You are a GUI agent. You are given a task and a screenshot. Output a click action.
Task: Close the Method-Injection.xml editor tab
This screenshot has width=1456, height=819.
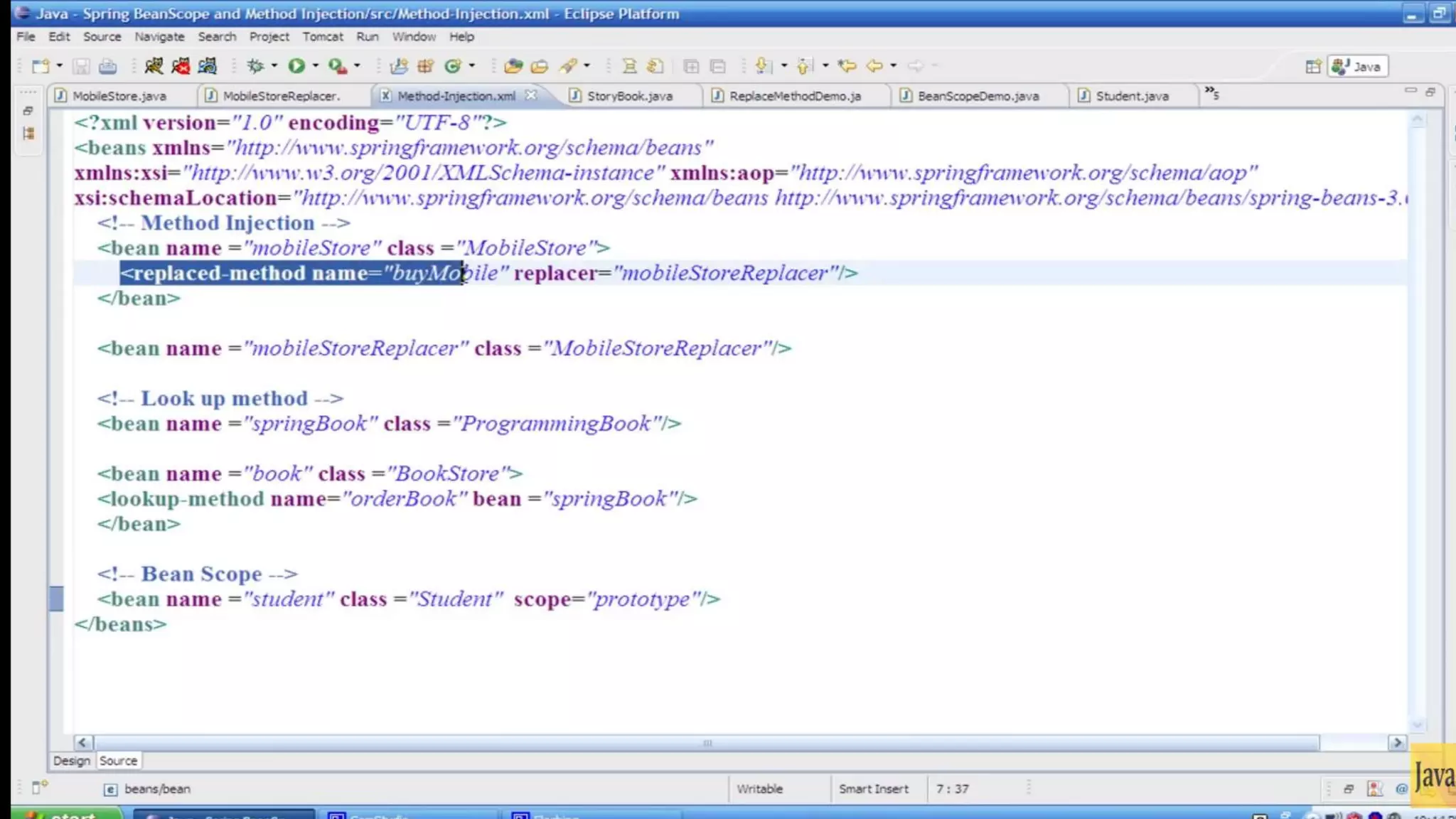[531, 95]
